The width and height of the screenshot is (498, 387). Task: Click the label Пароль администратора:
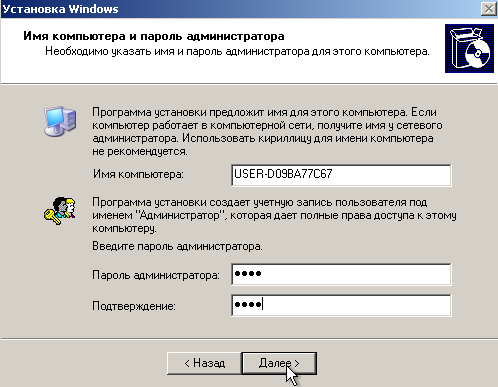click(156, 275)
